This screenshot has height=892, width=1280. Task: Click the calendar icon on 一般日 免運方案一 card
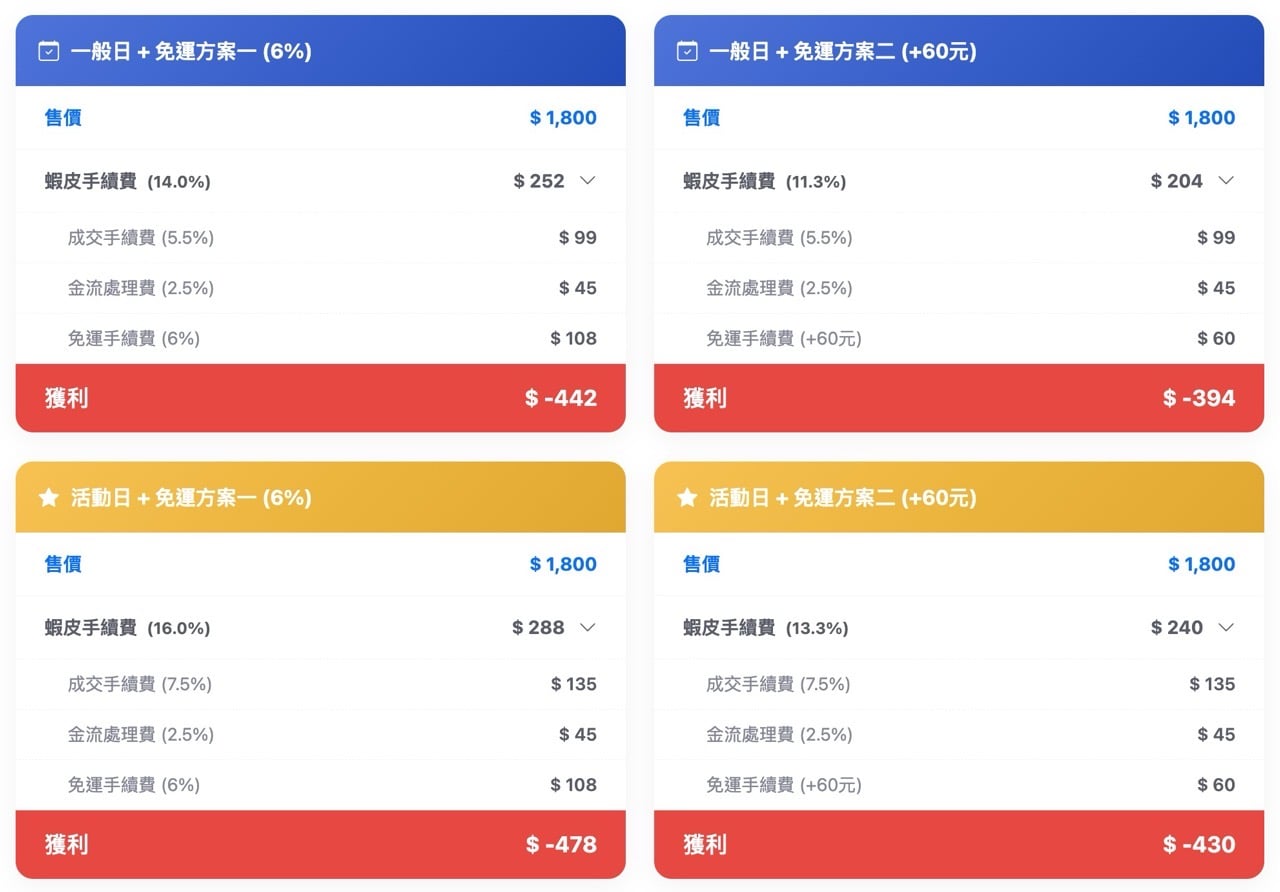click(47, 50)
